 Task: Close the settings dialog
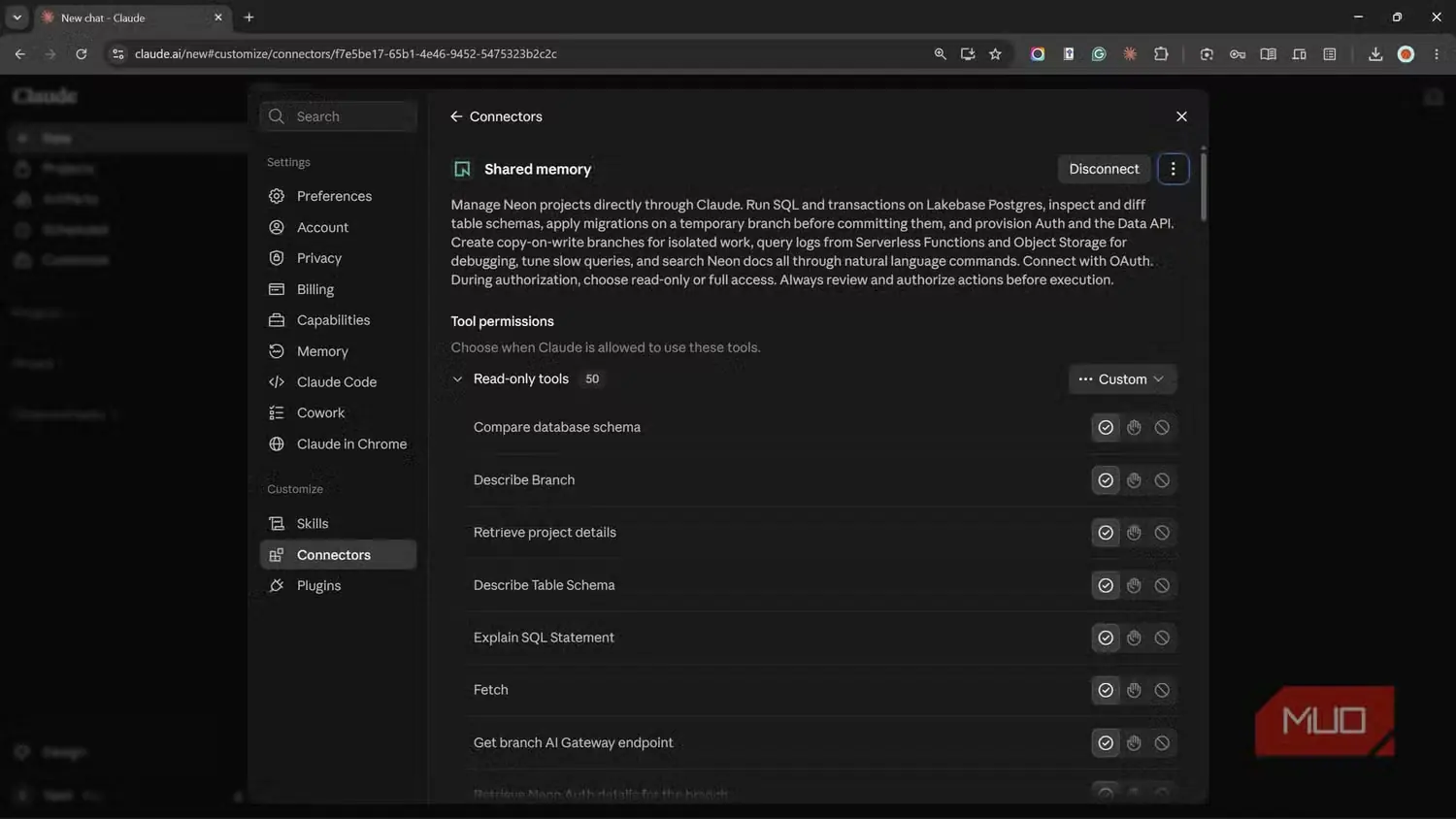[1181, 116]
